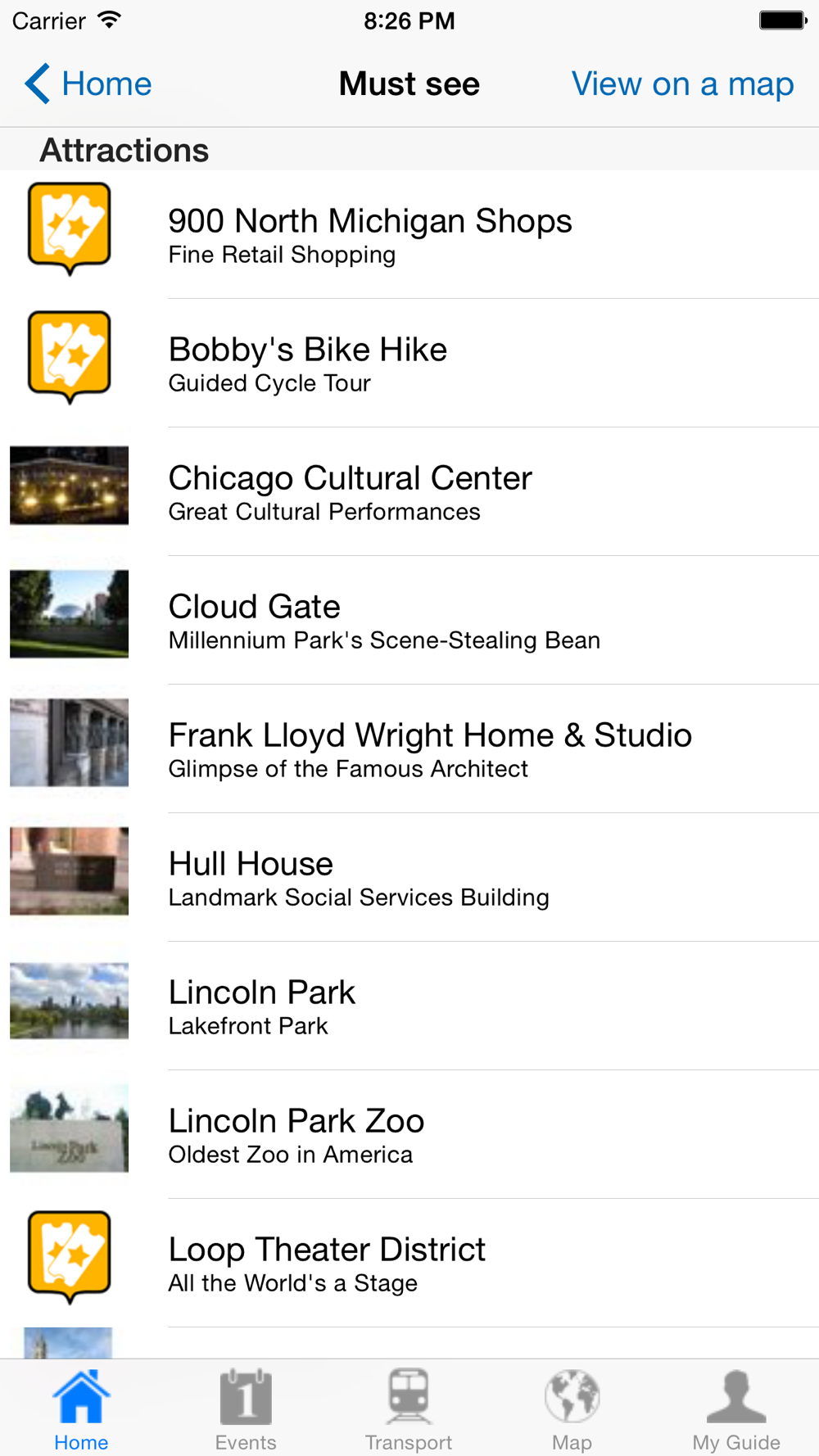Open the View on a map link
Image resolution: width=819 pixels, height=1456 pixels.
(682, 84)
